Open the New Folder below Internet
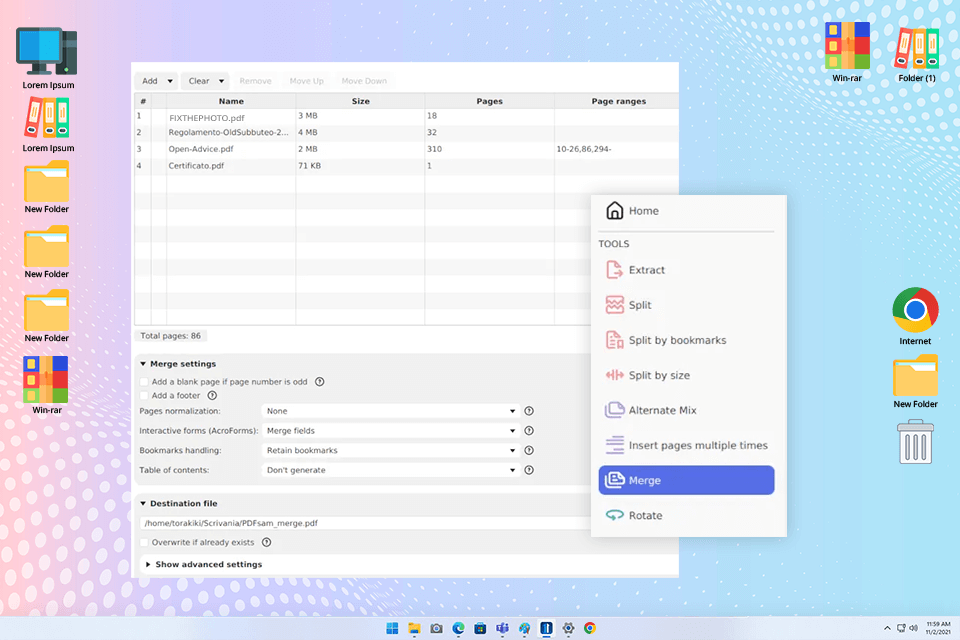This screenshot has height=640, width=960. click(915, 381)
